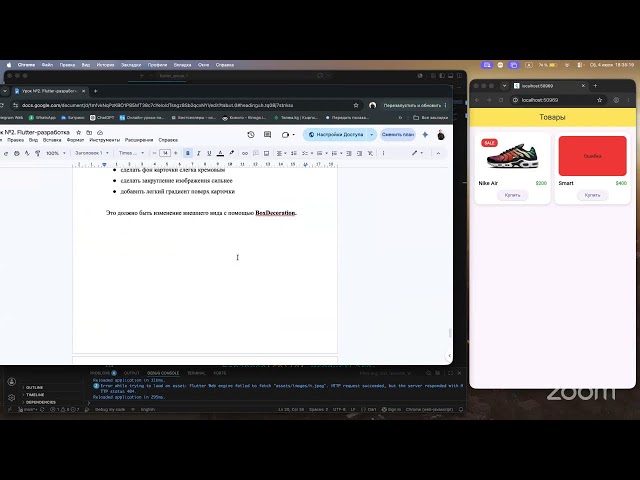
Task: Open the paragraph style 'Заголовок 1' dropdown
Action: tap(92, 153)
